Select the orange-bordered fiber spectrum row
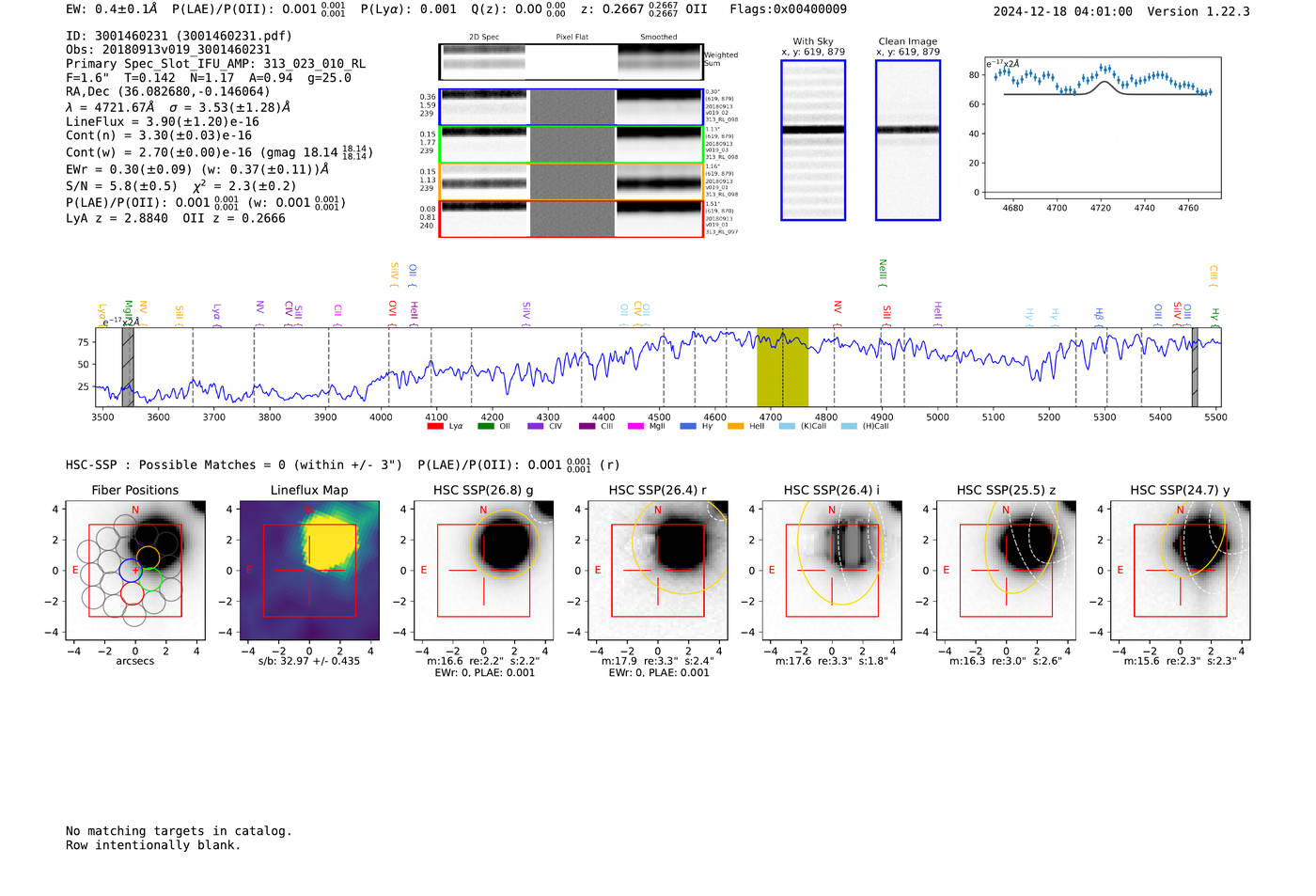Screen dimensions: 1316x896 pos(571,181)
